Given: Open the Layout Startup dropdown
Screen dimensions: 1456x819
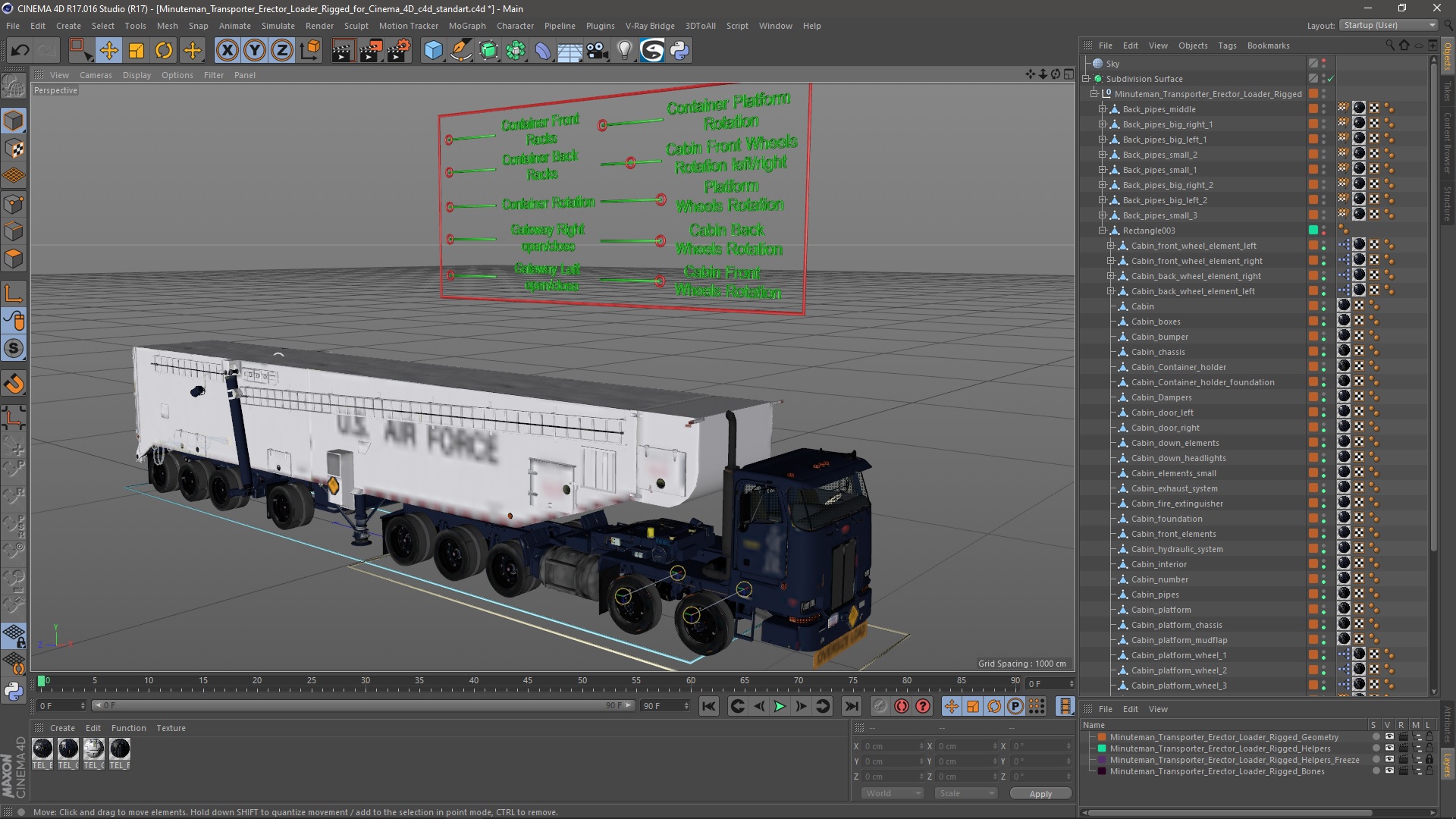Looking at the screenshot, I should coord(1388,25).
